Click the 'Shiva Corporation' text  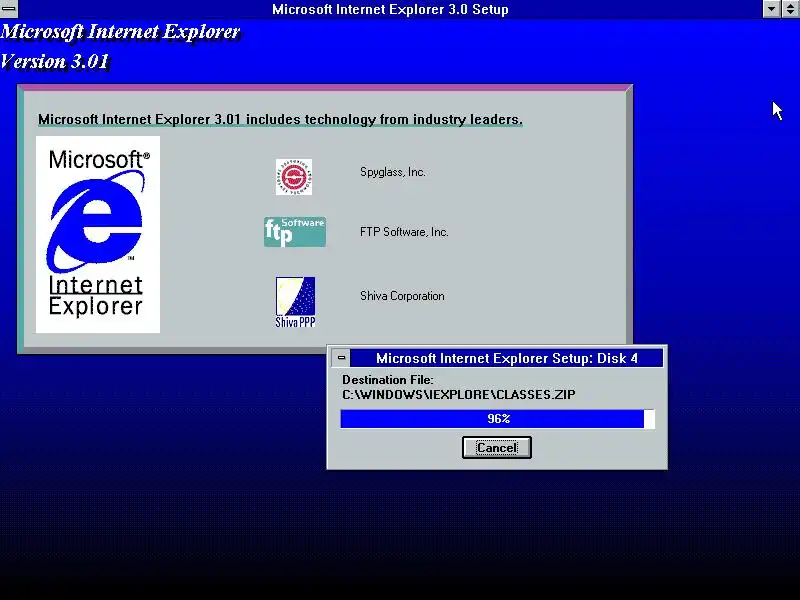402,296
